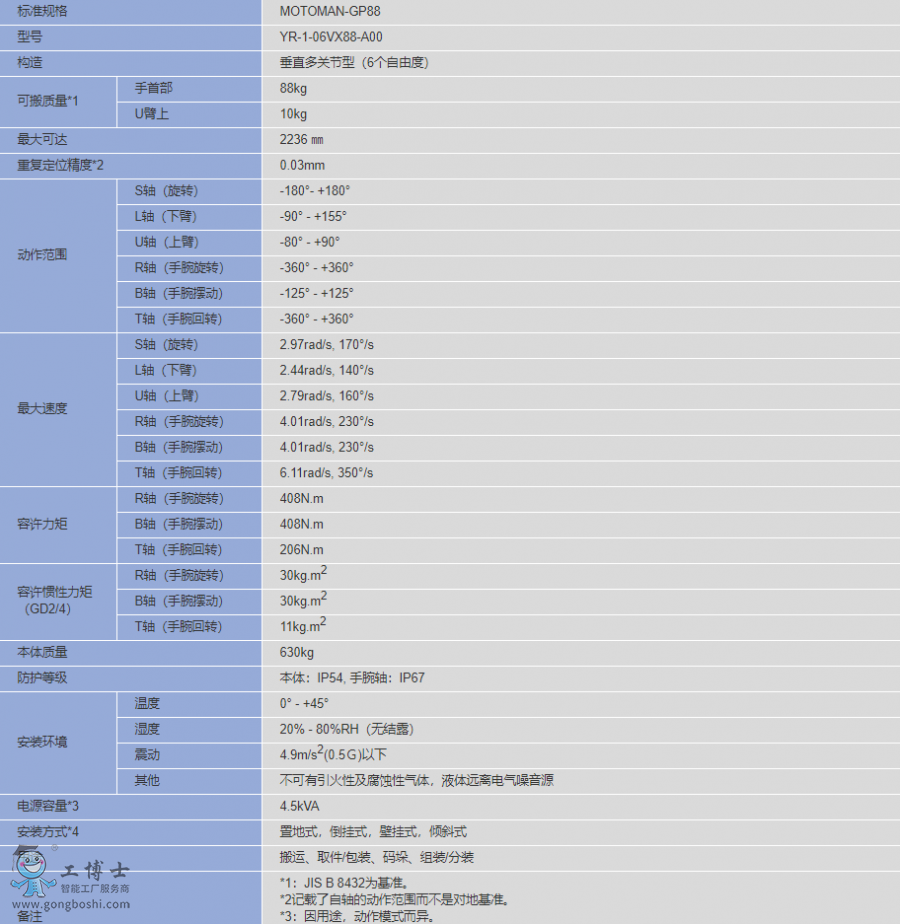Image resolution: width=900 pixels, height=924 pixels.
Task: Click the "动作范围" group label
Action: coord(42,255)
